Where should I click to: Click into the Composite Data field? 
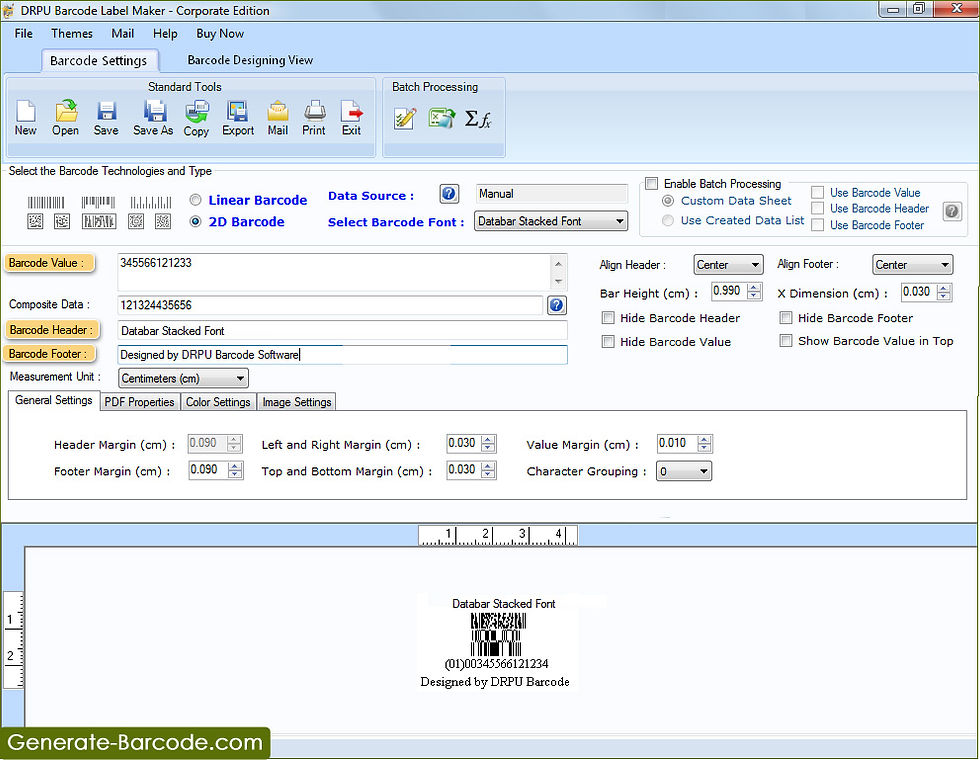coord(330,305)
